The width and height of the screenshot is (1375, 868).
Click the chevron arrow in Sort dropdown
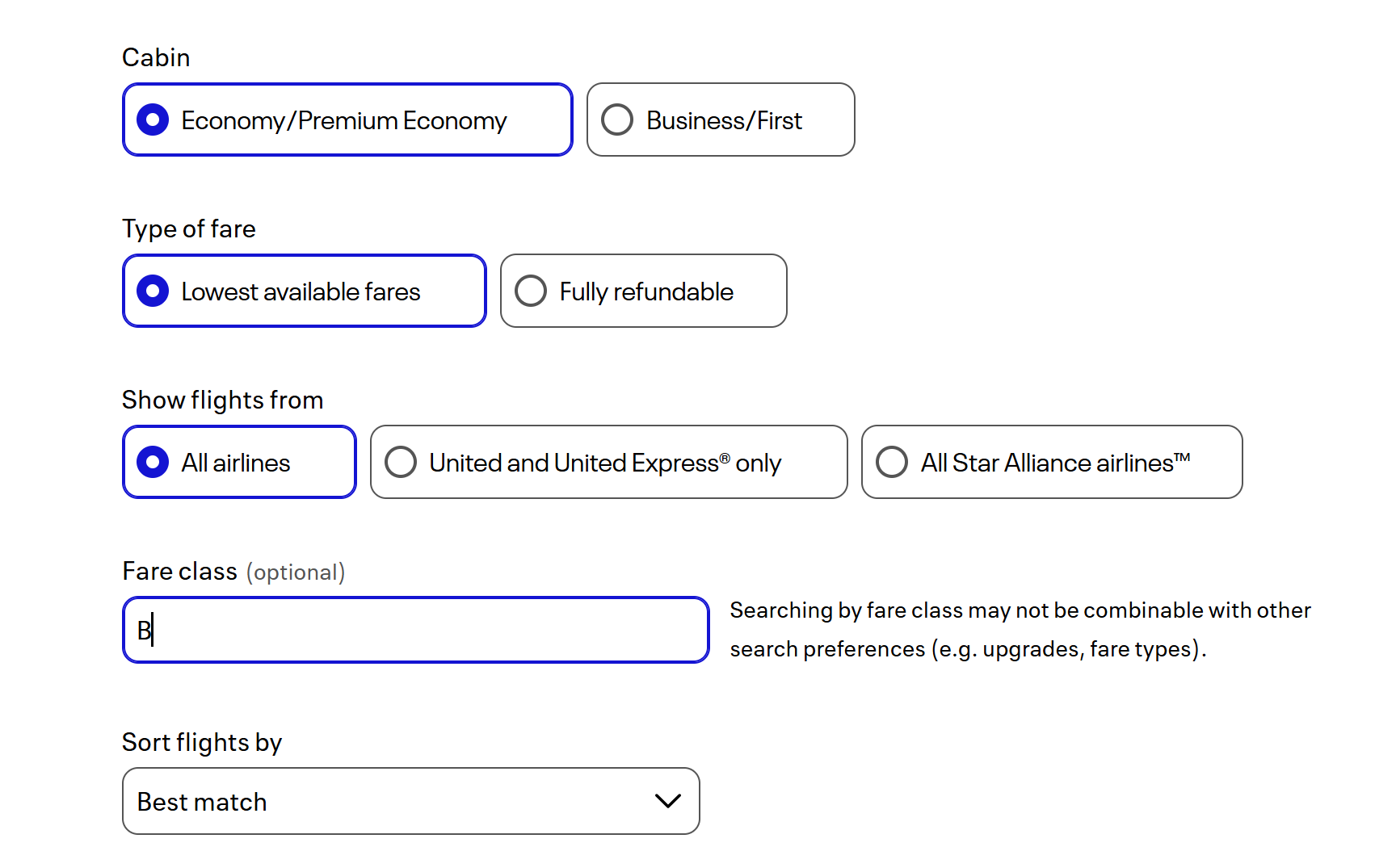(x=668, y=801)
